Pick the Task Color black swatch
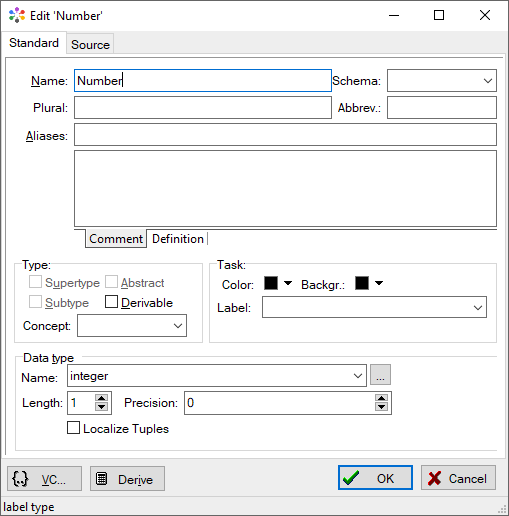 271,283
